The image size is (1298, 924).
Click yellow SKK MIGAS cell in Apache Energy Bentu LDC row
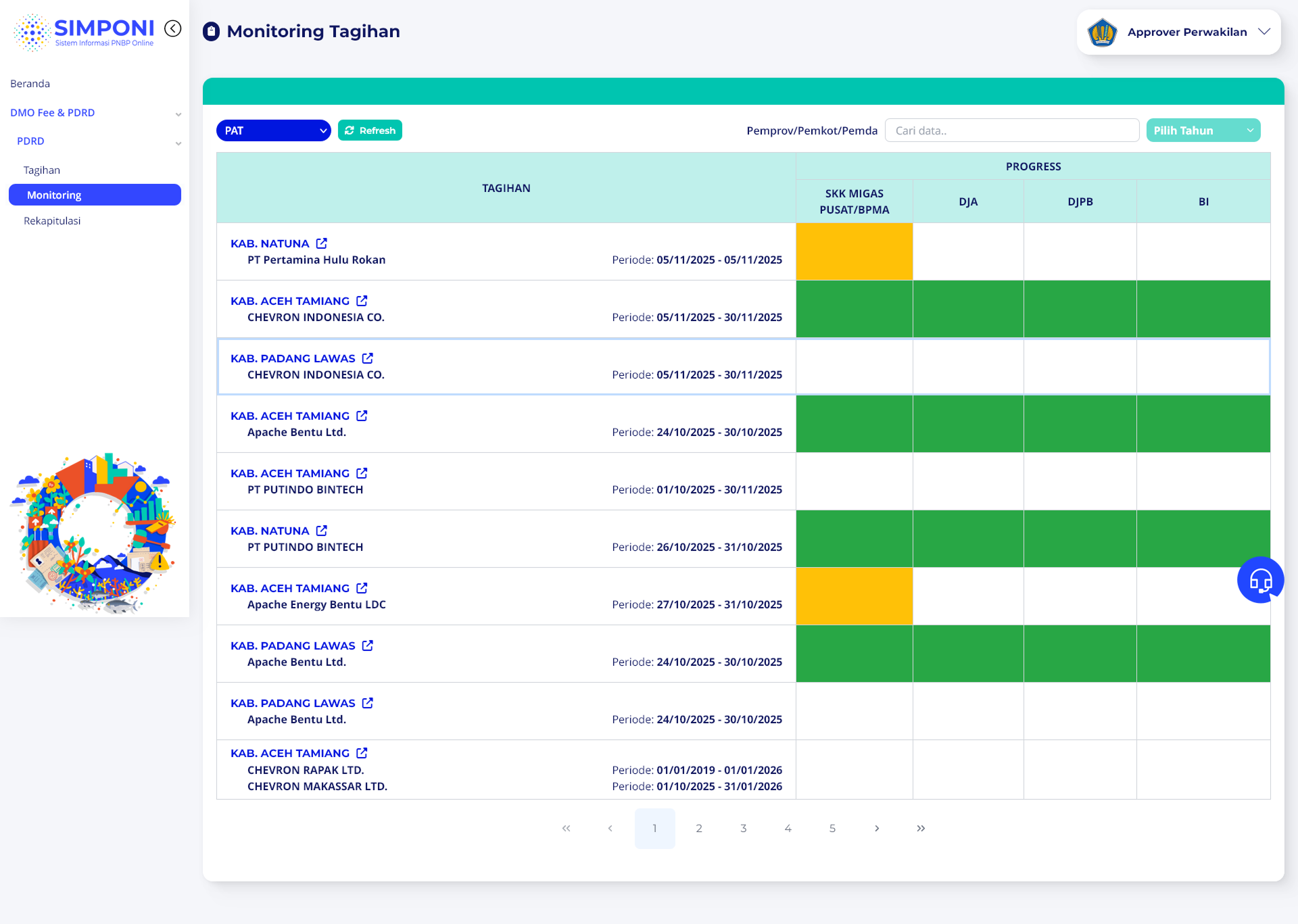pyautogui.click(x=855, y=596)
